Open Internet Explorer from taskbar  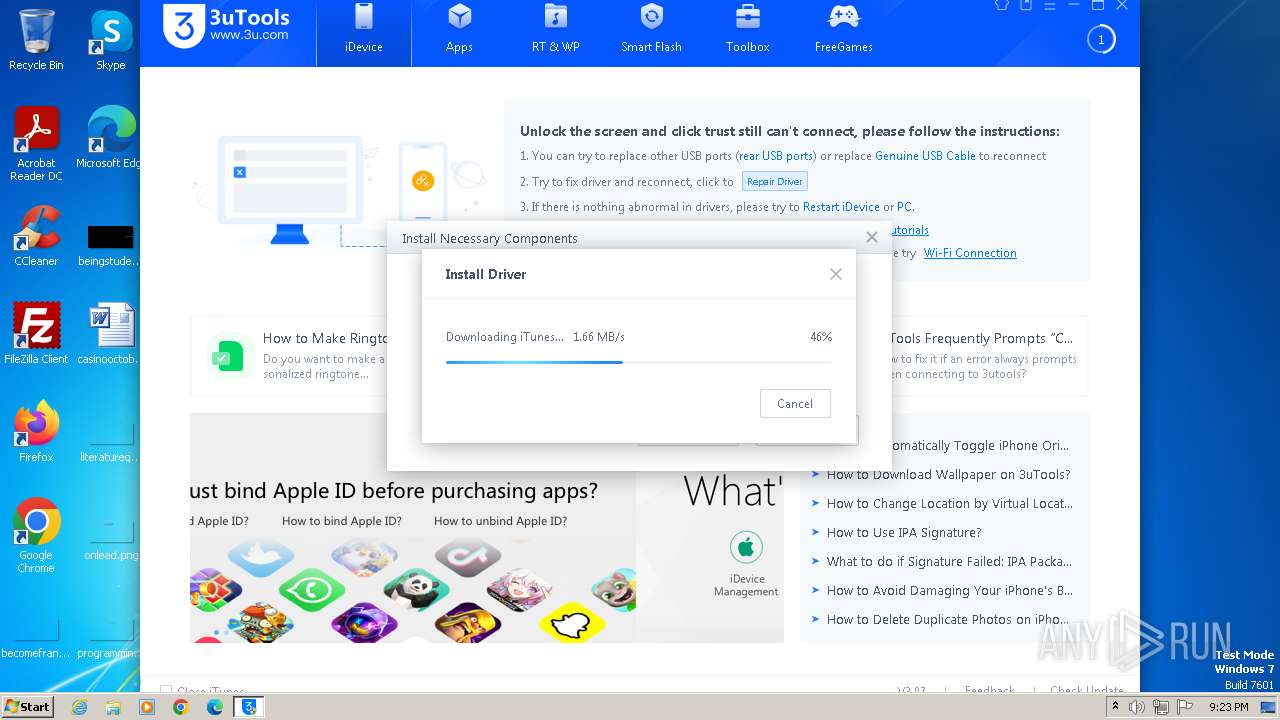coord(79,707)
